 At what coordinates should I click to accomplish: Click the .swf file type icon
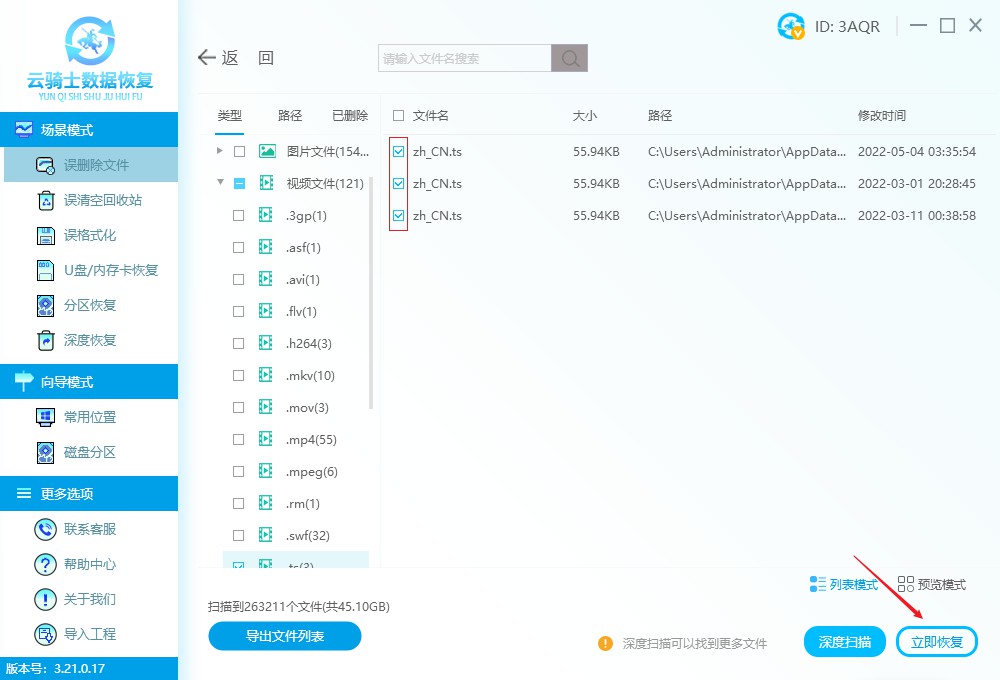[x=266, y=535]
